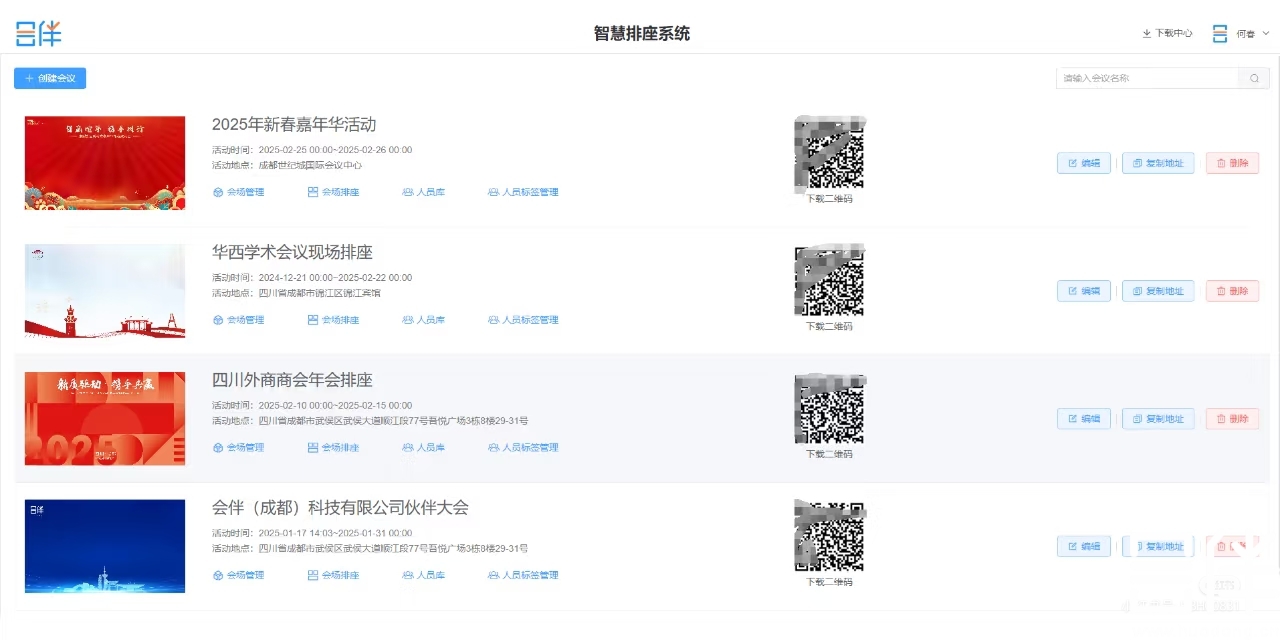
Task: Click the location text 成都世纪城国际会议中心
Action: tap(310, 165)
